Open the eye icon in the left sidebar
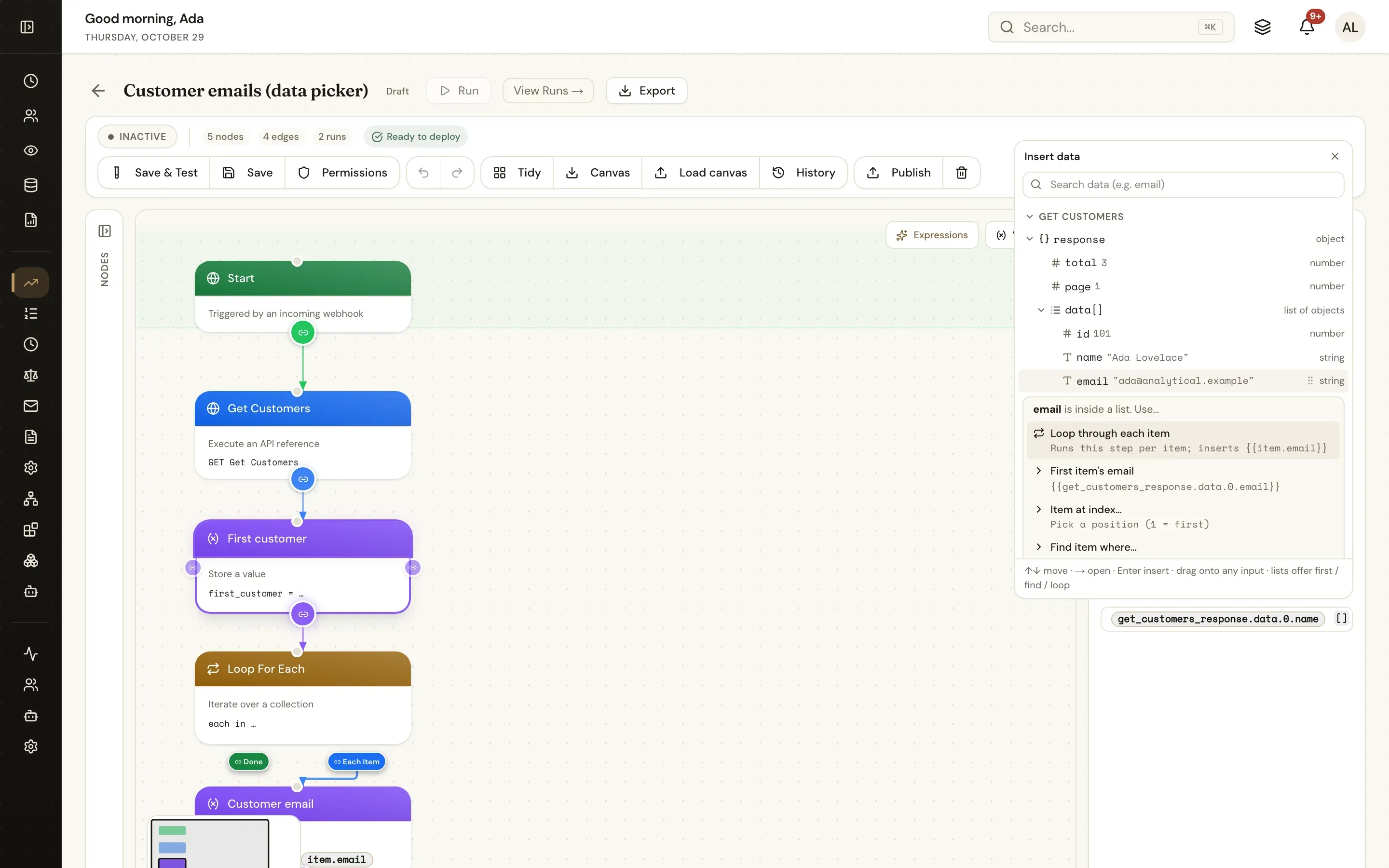 31,150
